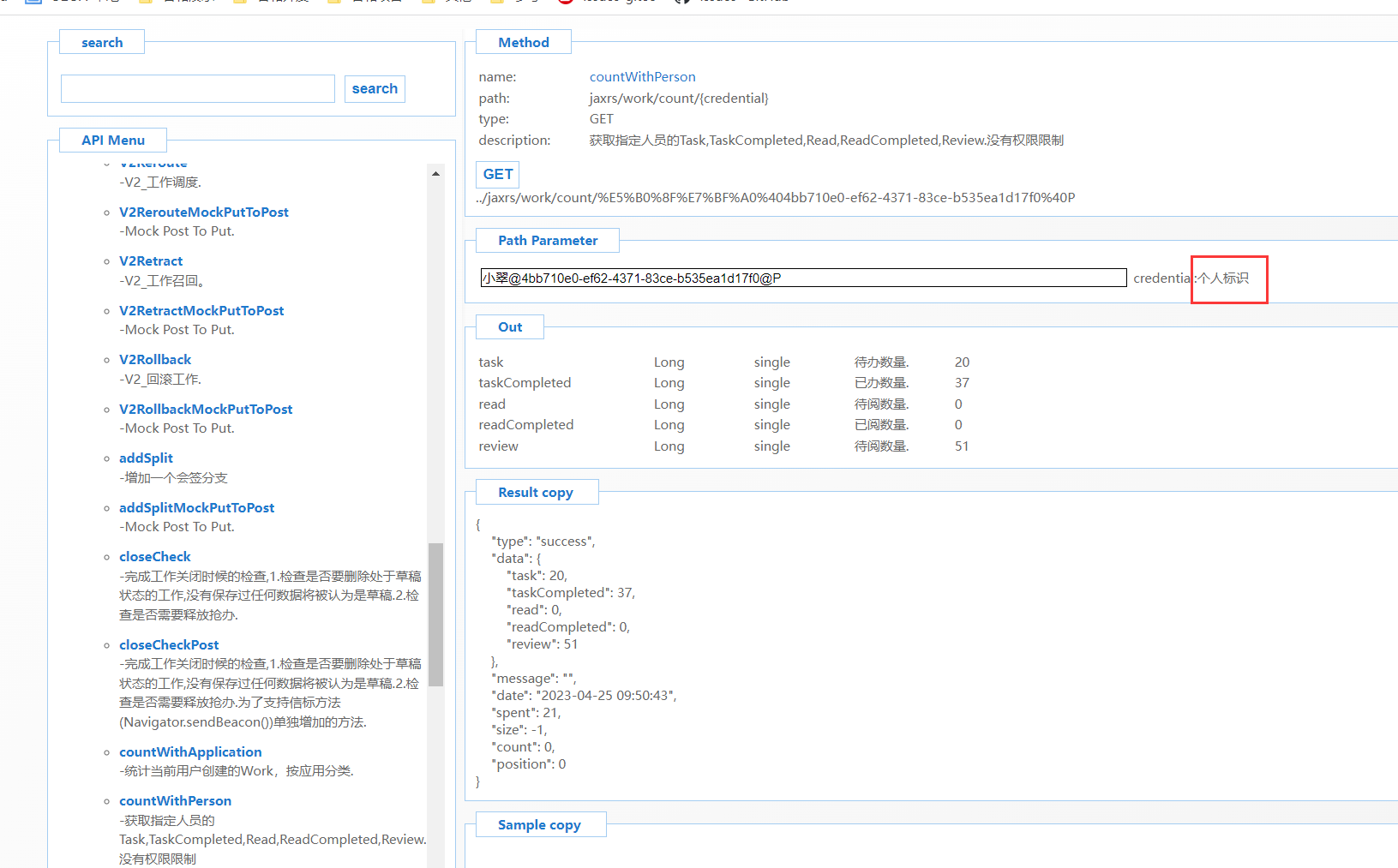This screenshot has height=868, width=1398.
Task: Select V2RetractMockPutToPost in the menu
Action: click(201, 311)
